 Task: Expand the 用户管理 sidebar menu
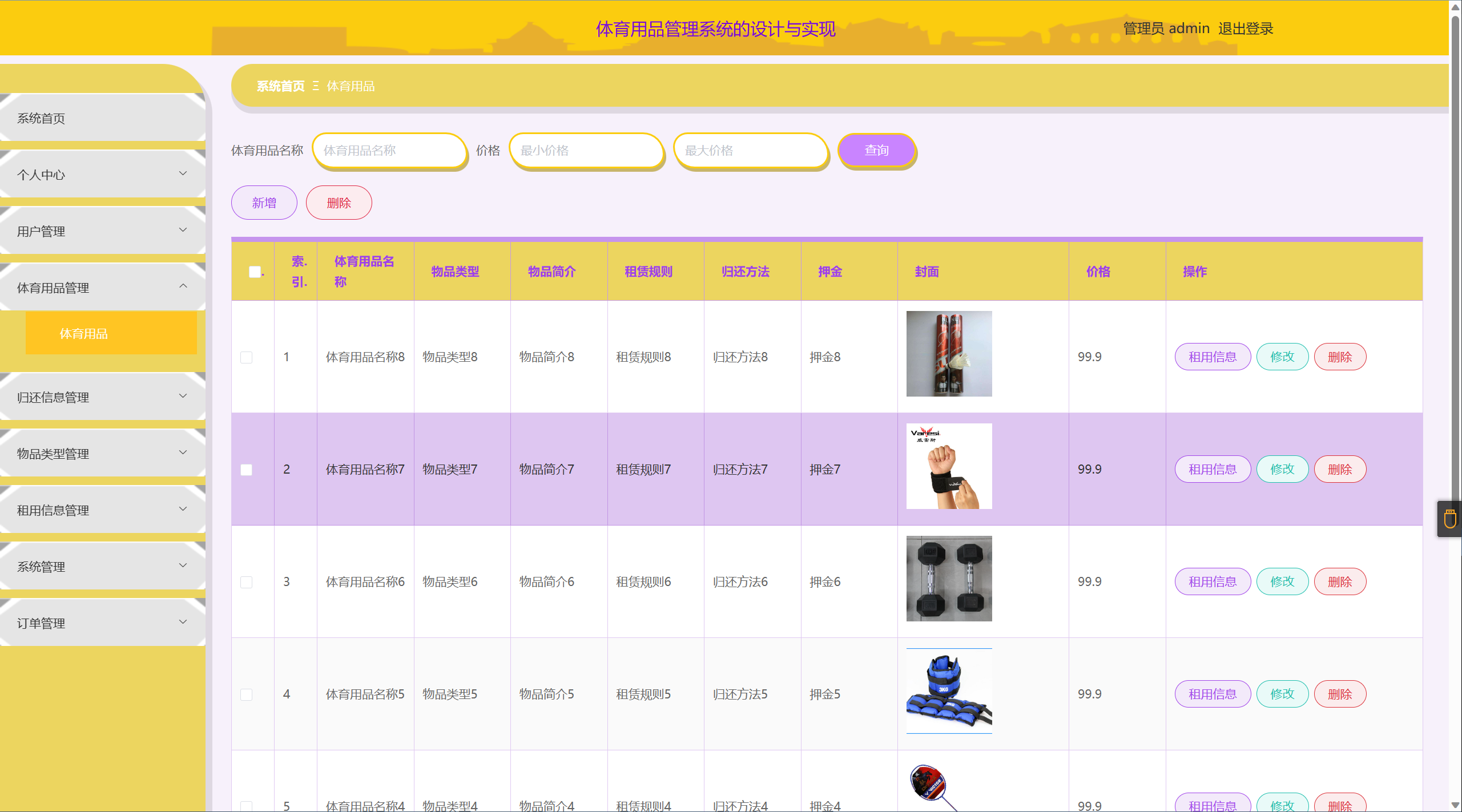click(103, 231)
